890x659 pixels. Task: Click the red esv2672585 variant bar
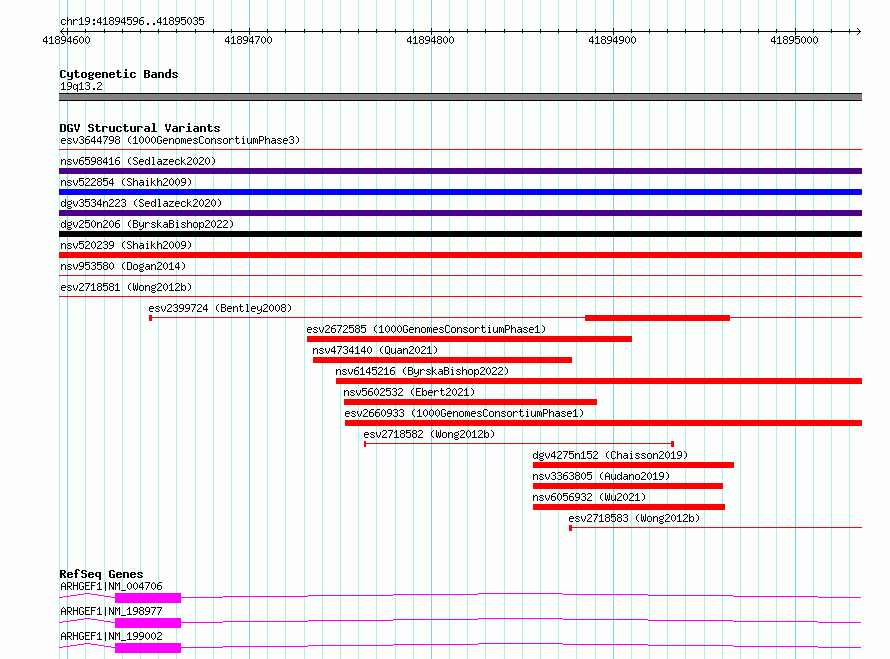(x=469, y=339)
